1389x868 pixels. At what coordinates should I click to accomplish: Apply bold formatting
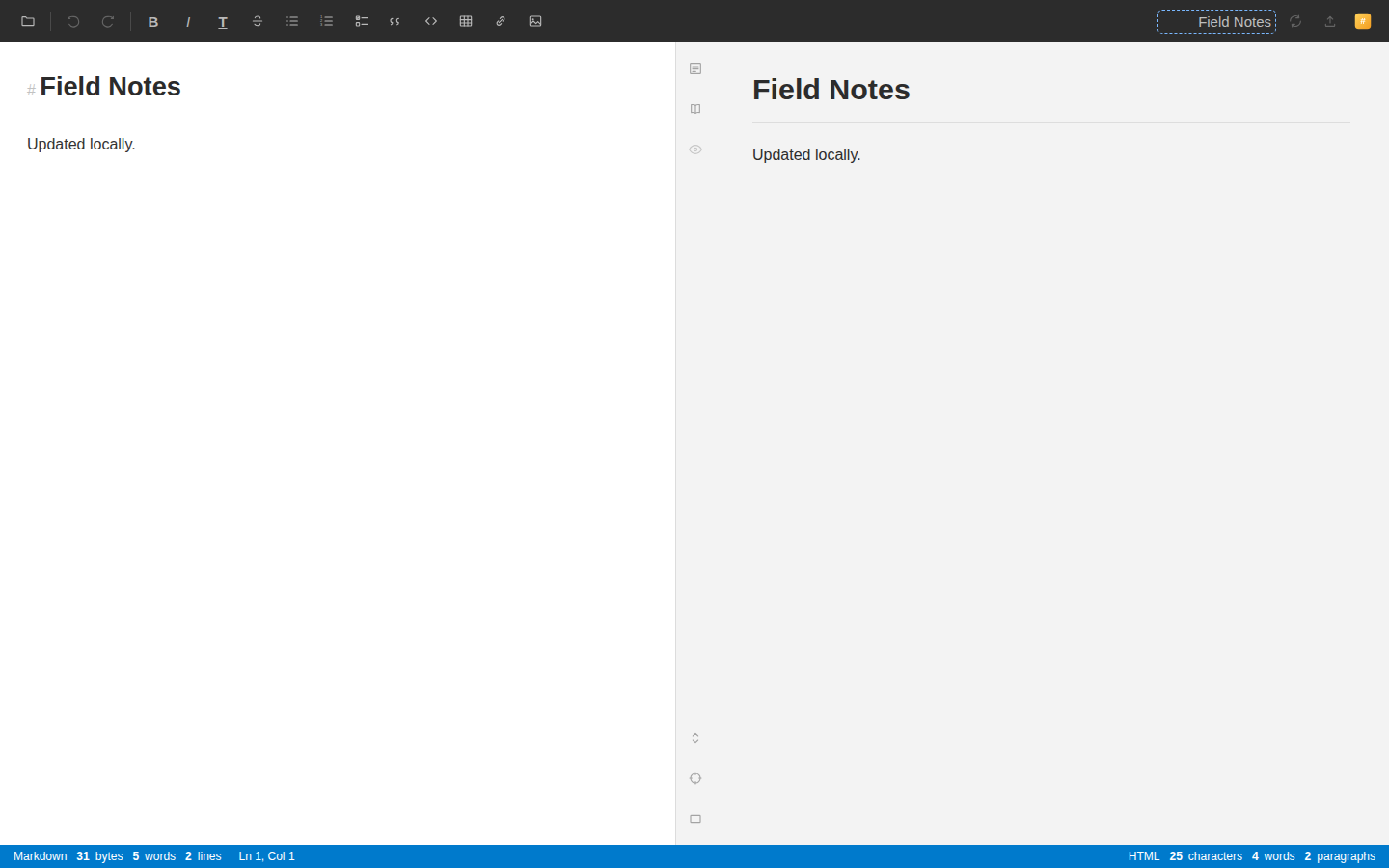[153, 21]
